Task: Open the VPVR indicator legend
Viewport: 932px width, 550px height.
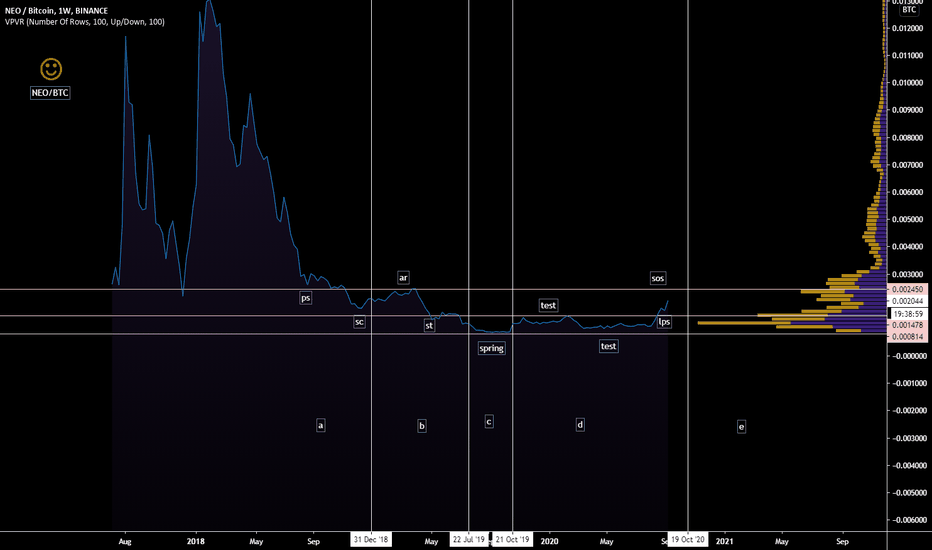Action: pos(85,22)
